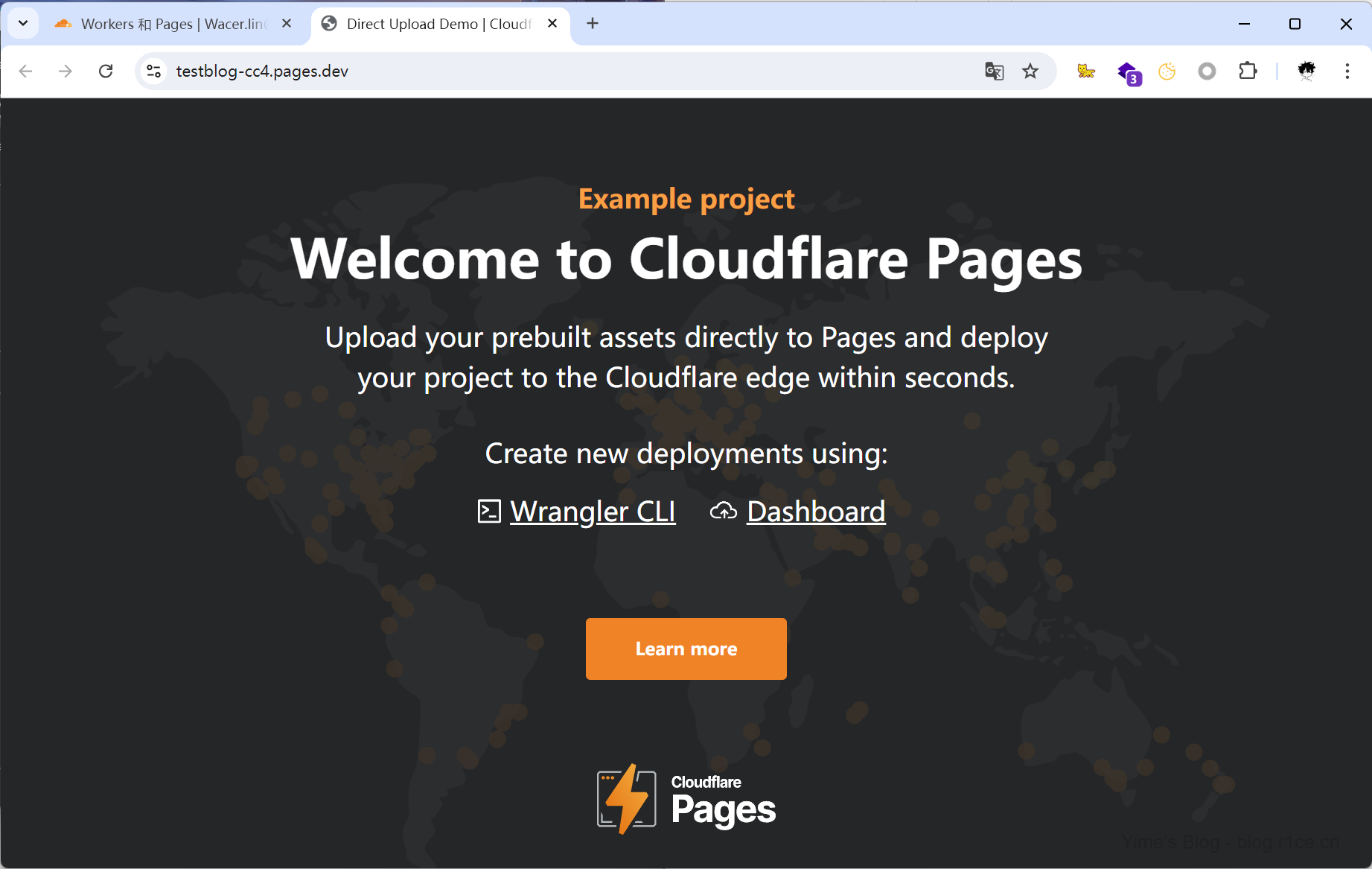
Task: Open the Chrome three-dot menu
Action: click(x=1347, y=71)
